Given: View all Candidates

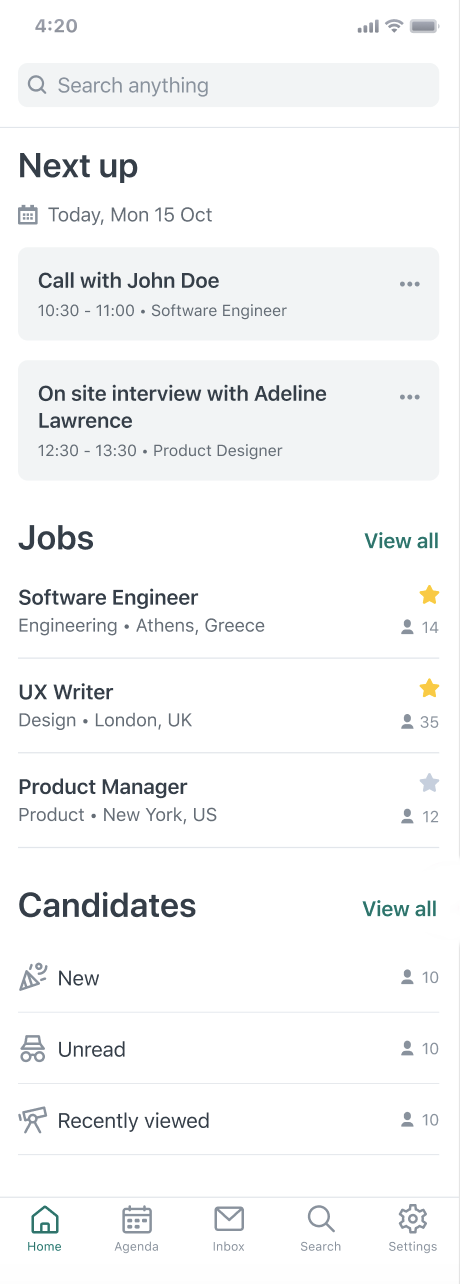Looking at the screenshot, I should [x=399, y=909].
